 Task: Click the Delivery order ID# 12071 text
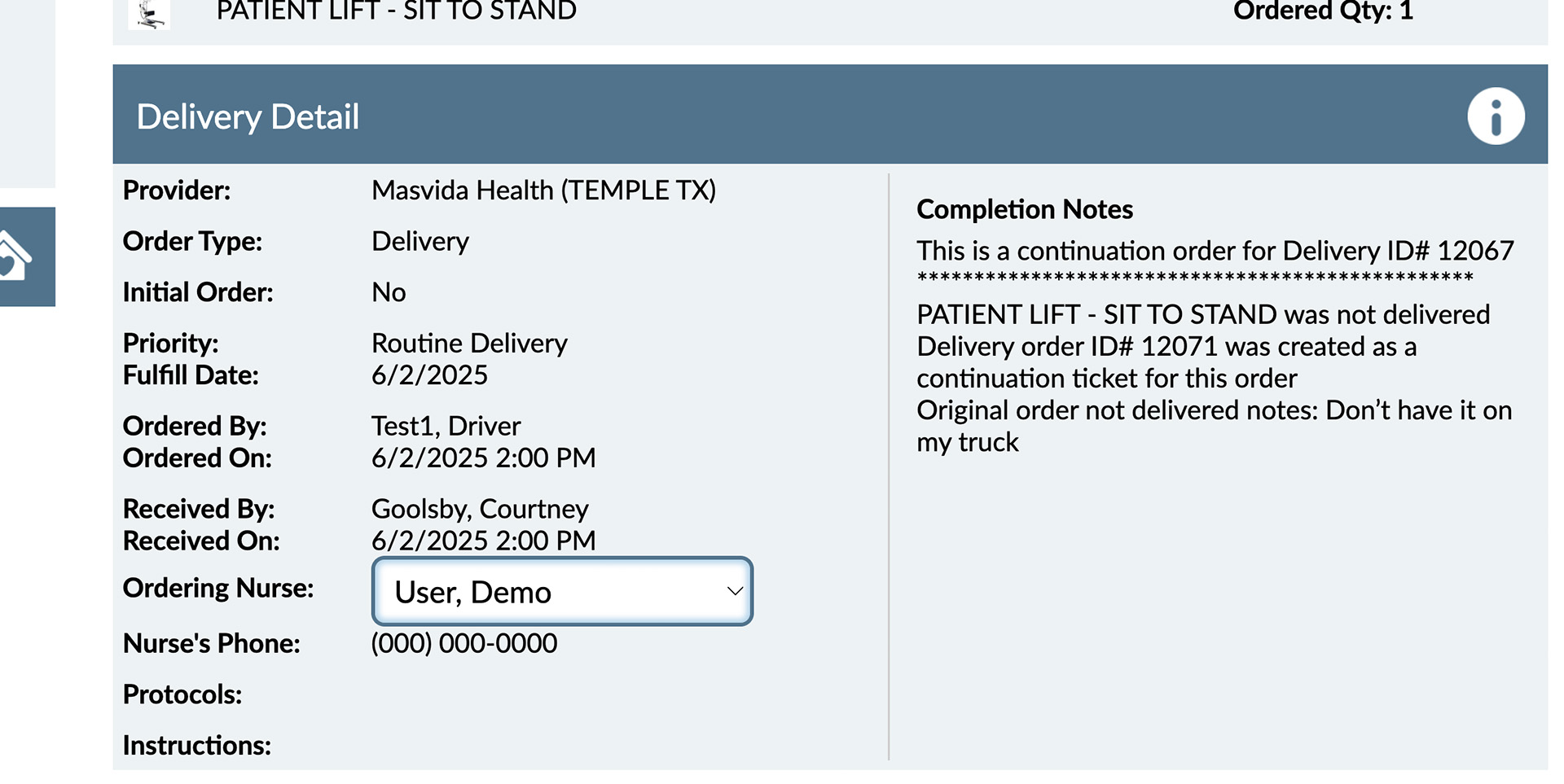coord(1067,347)
